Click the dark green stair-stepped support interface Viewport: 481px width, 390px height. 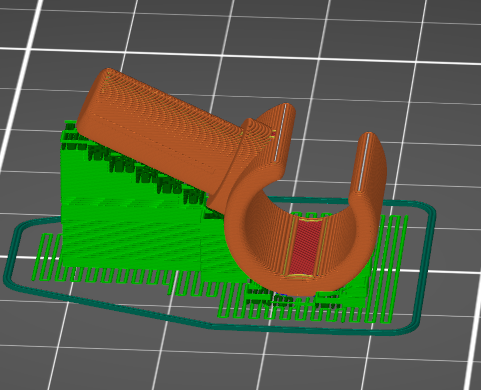click(133, 163)
